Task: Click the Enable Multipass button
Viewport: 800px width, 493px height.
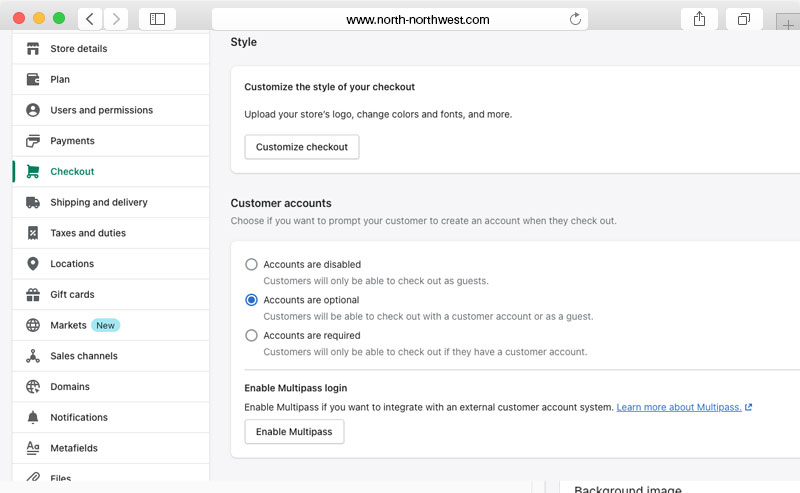Action: pos(294,432)
